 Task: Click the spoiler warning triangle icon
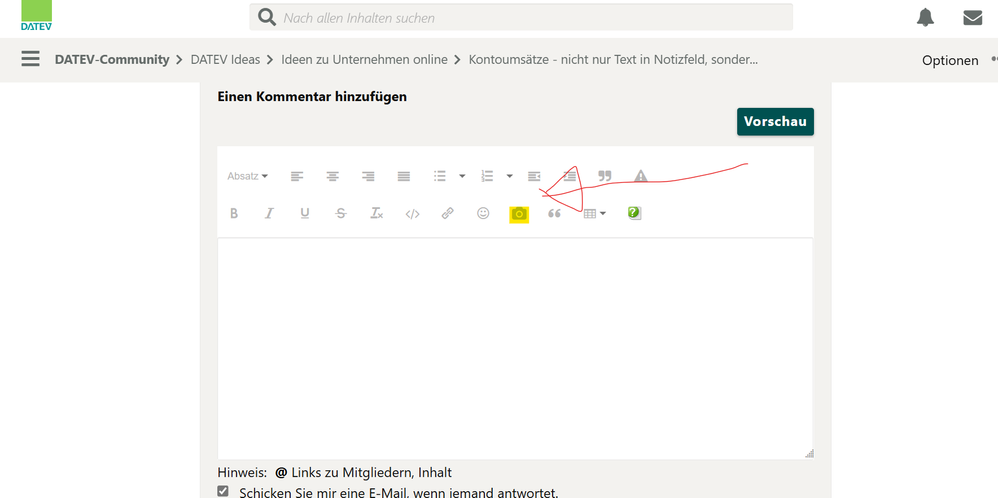click(641, 177)
